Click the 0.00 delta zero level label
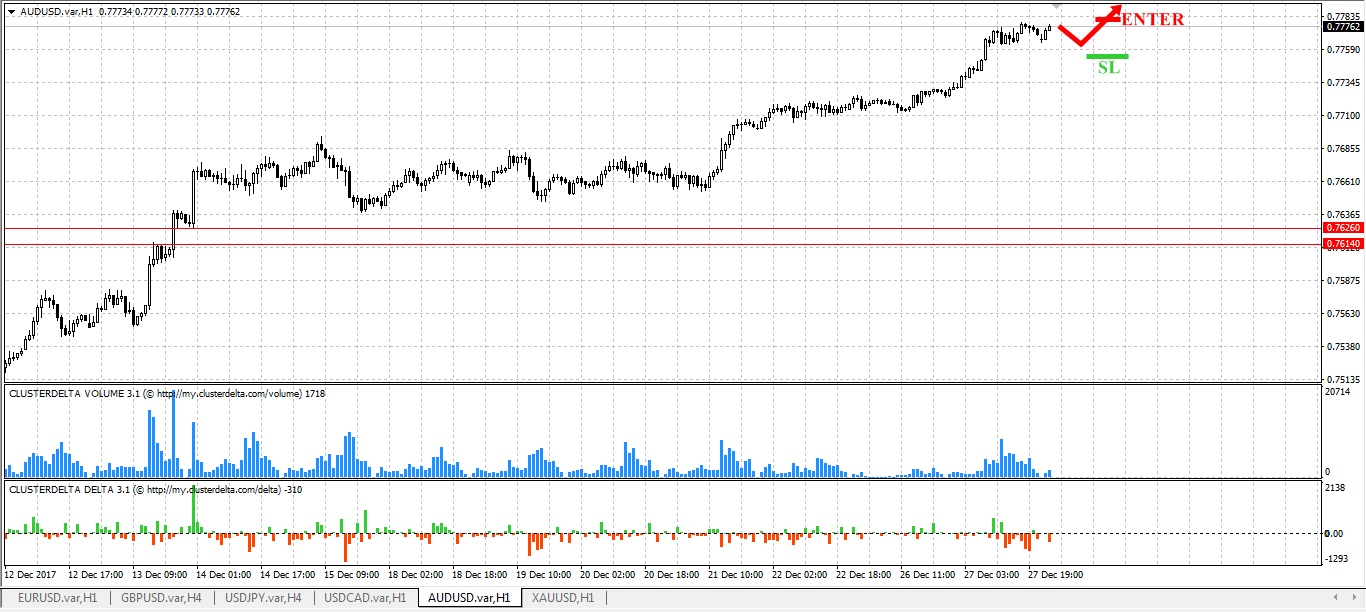1366x612 pixels. point(1335,533)
